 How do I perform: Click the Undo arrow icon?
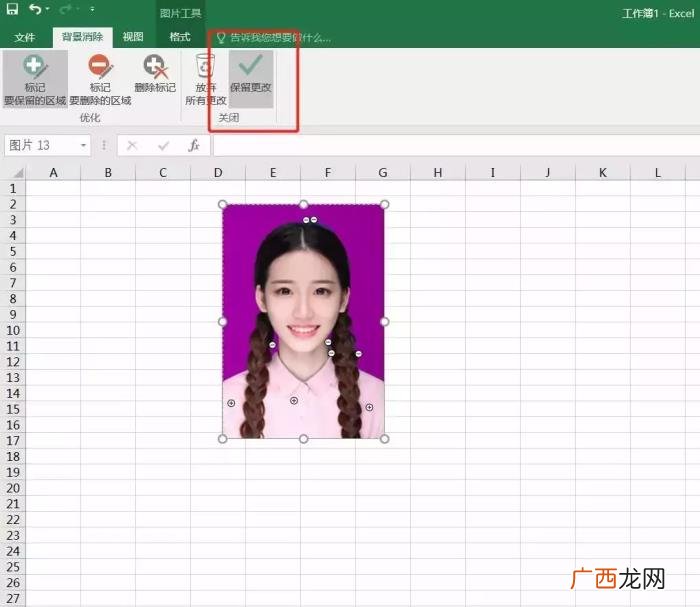tap(35, 8)
